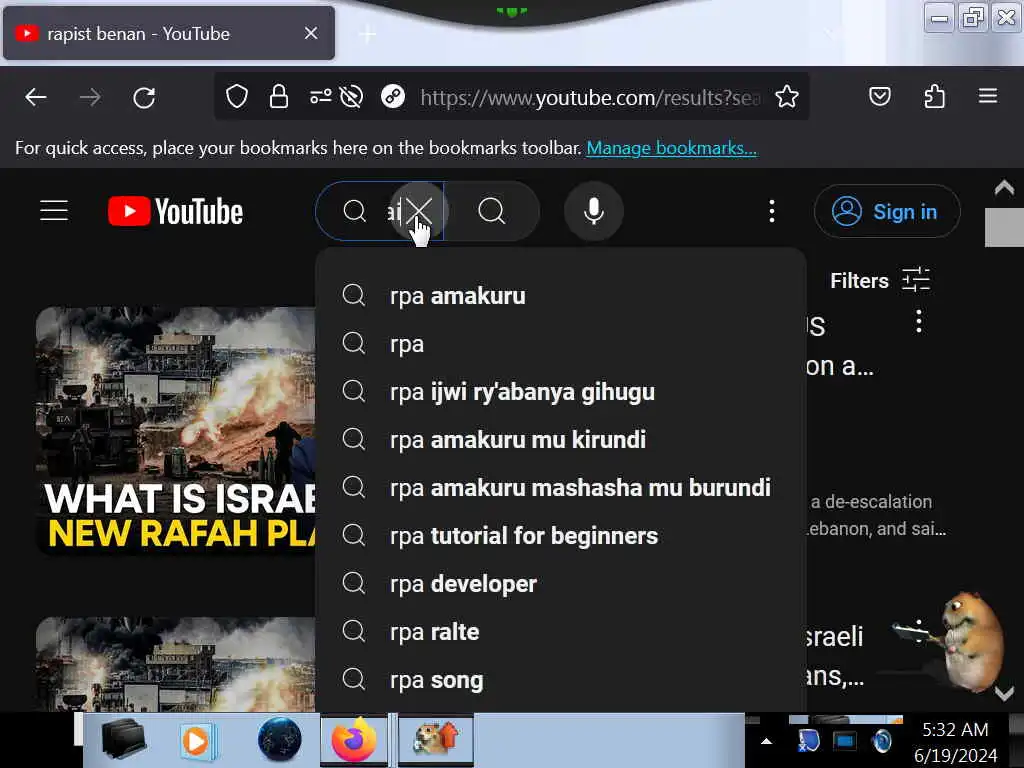Click the monitor-shaped tray icon

click(x=844, y=741)
